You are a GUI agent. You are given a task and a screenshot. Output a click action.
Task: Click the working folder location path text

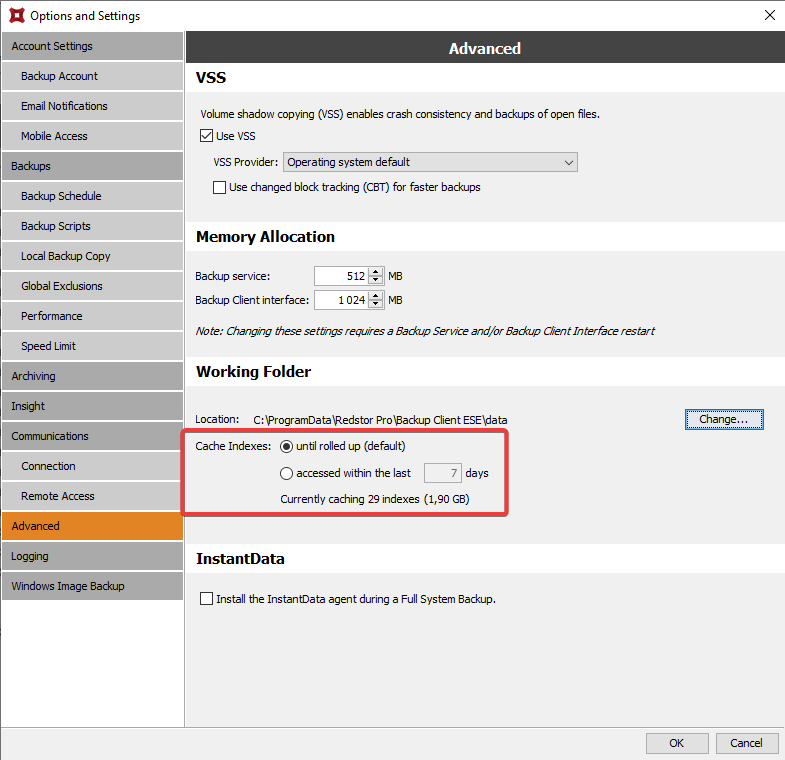pyautogui.click(x=380, y=420)
